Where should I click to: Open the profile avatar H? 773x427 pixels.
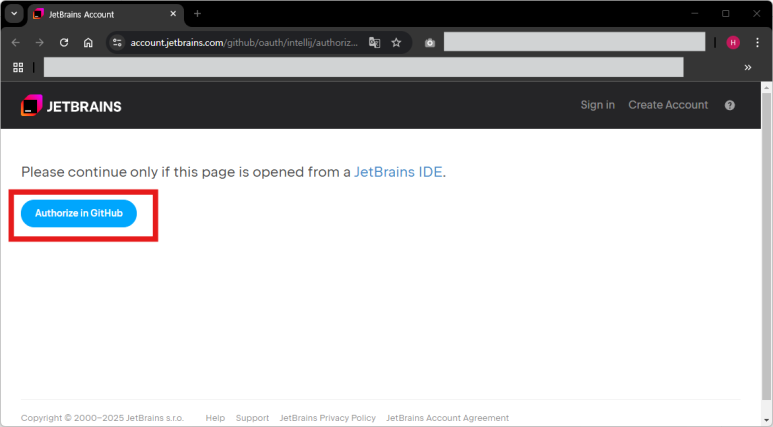point(733,43)
